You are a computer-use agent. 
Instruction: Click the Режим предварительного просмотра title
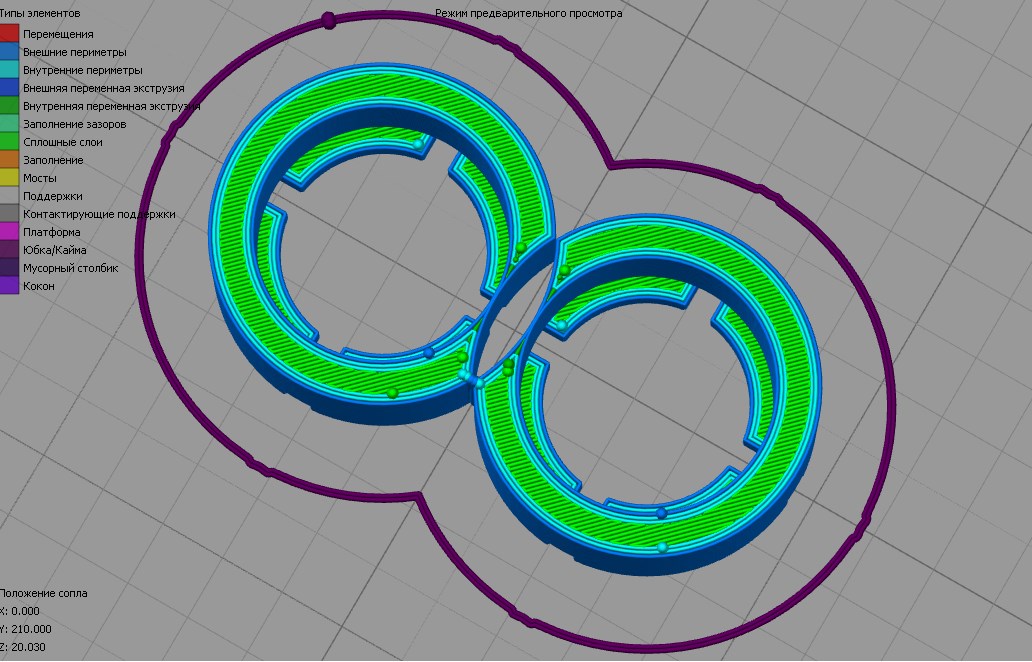click(527, 12)
